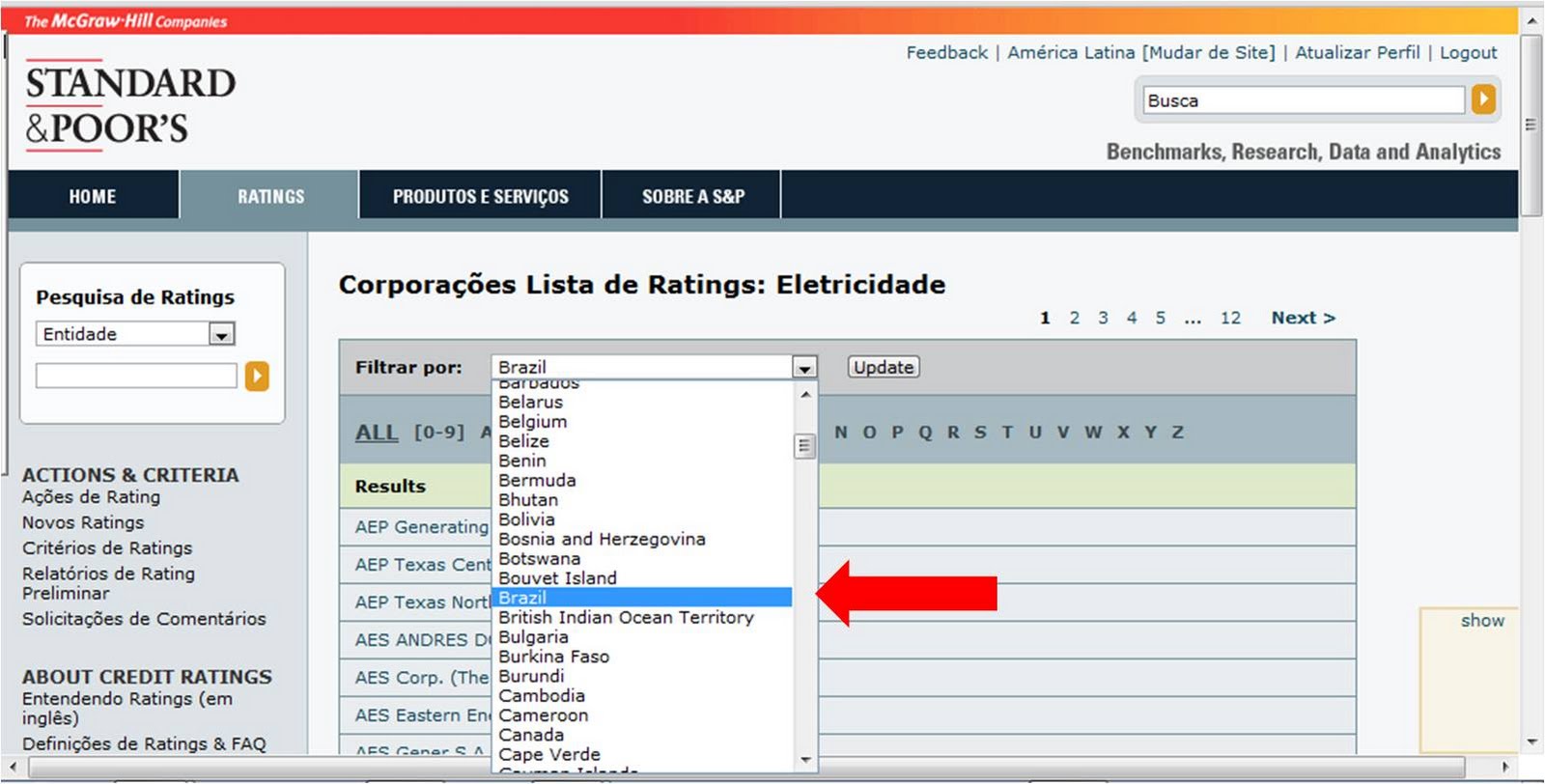Click the Standard & Poor's logo

(129, 105)
